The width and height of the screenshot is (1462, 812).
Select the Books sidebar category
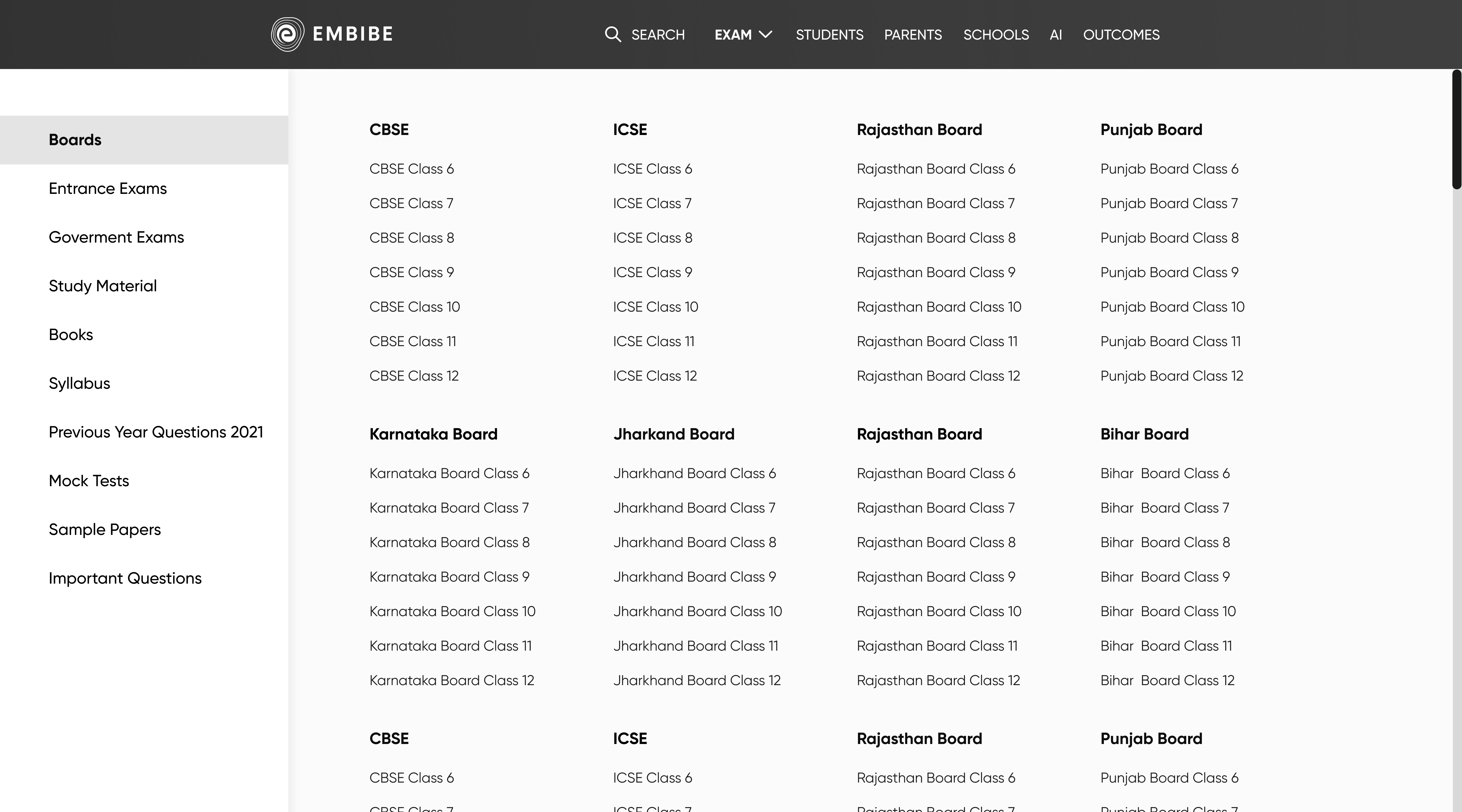point(144,335)
